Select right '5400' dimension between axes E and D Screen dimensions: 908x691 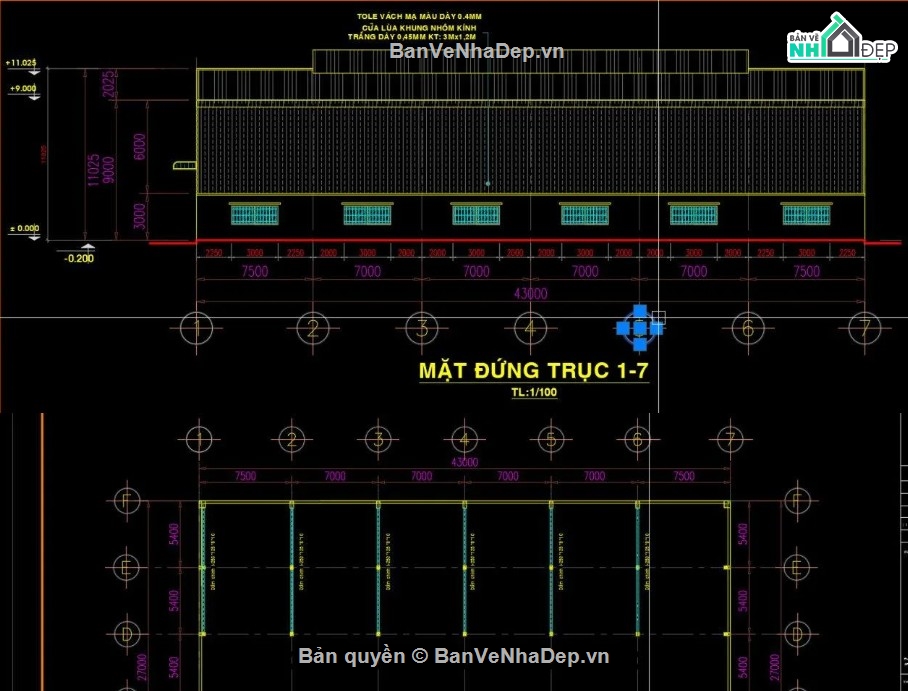[743, 601]
